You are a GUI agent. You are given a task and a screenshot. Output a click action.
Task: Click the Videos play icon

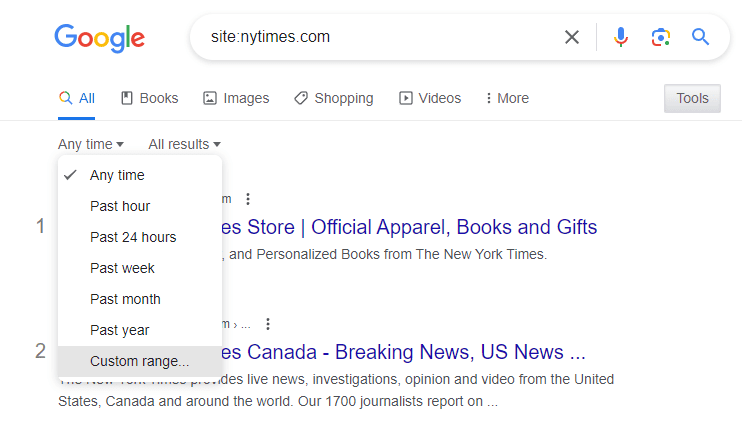406,98
